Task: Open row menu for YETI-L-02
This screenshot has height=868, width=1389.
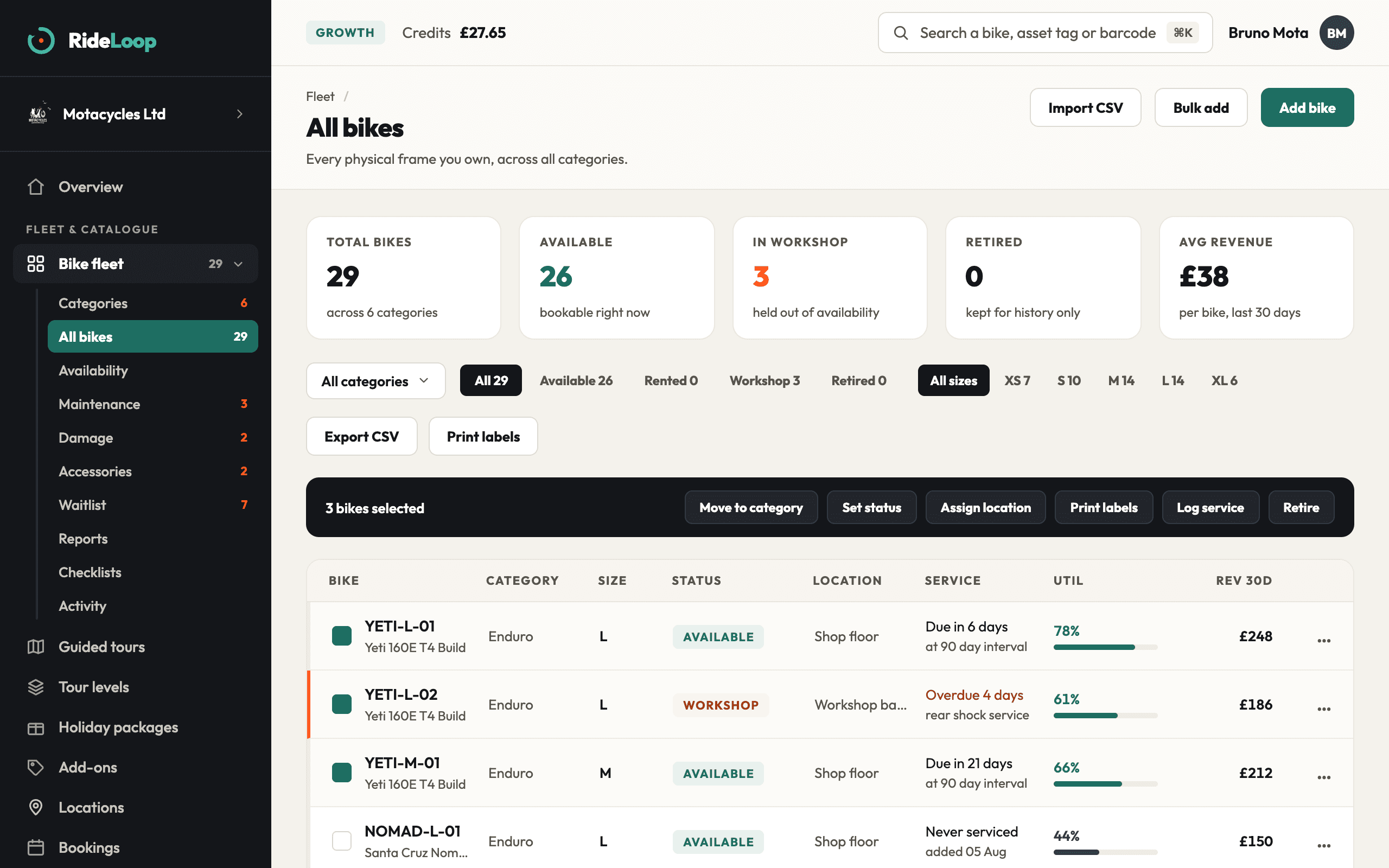Action: point(1323,709)
